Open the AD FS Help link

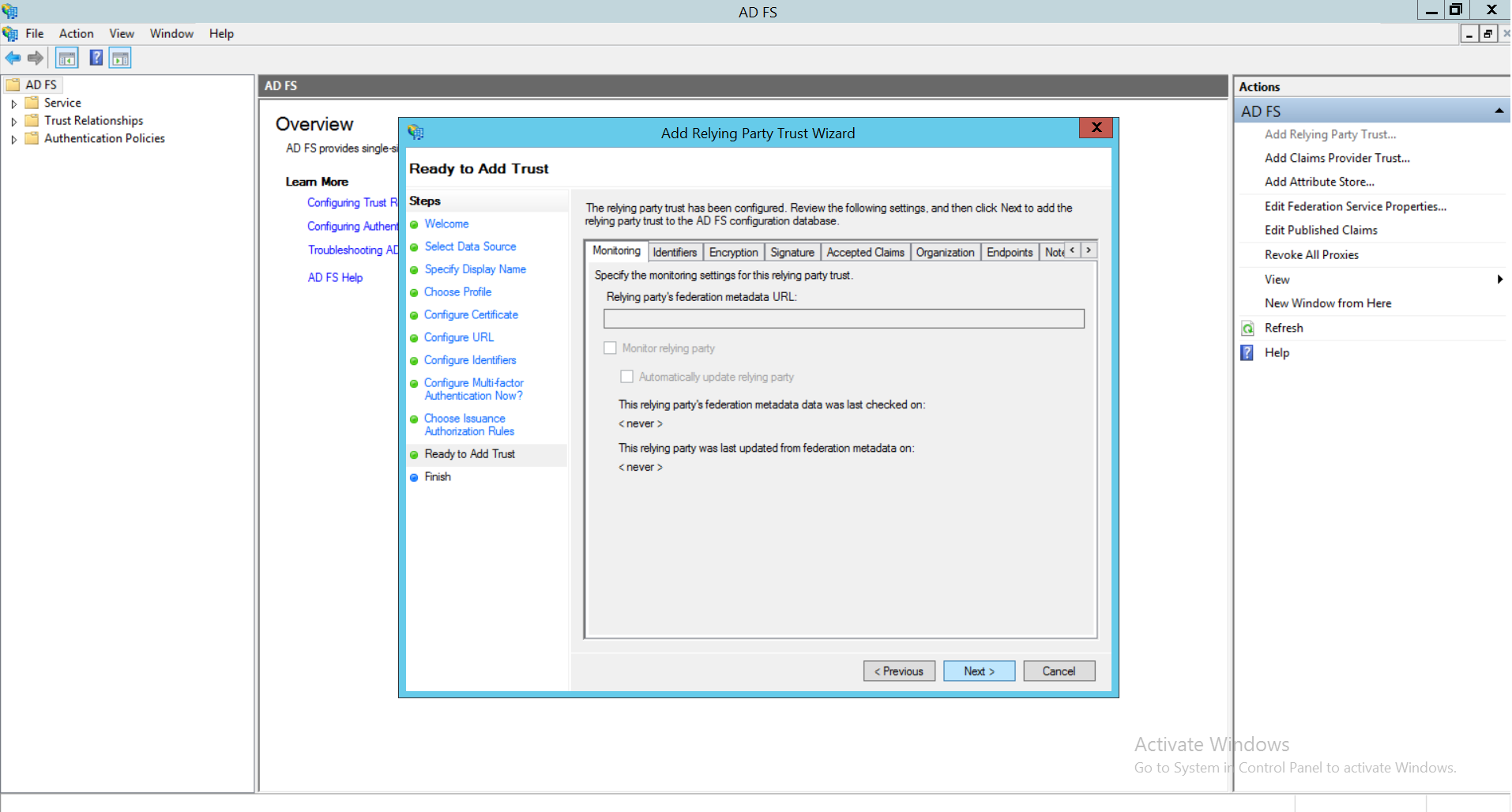335,277
